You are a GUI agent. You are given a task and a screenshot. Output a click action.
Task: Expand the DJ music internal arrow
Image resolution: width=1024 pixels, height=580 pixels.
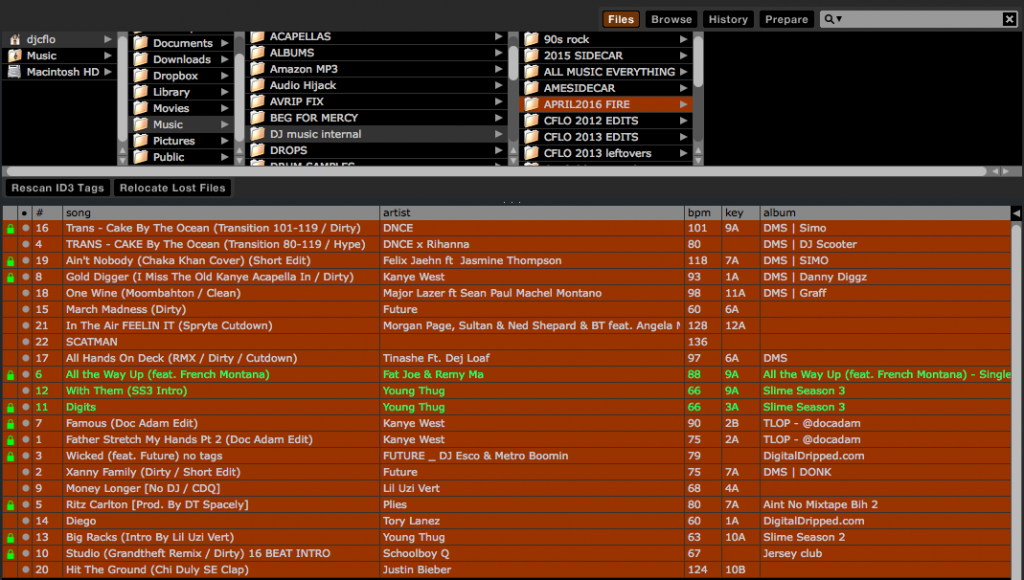point(498,134)
